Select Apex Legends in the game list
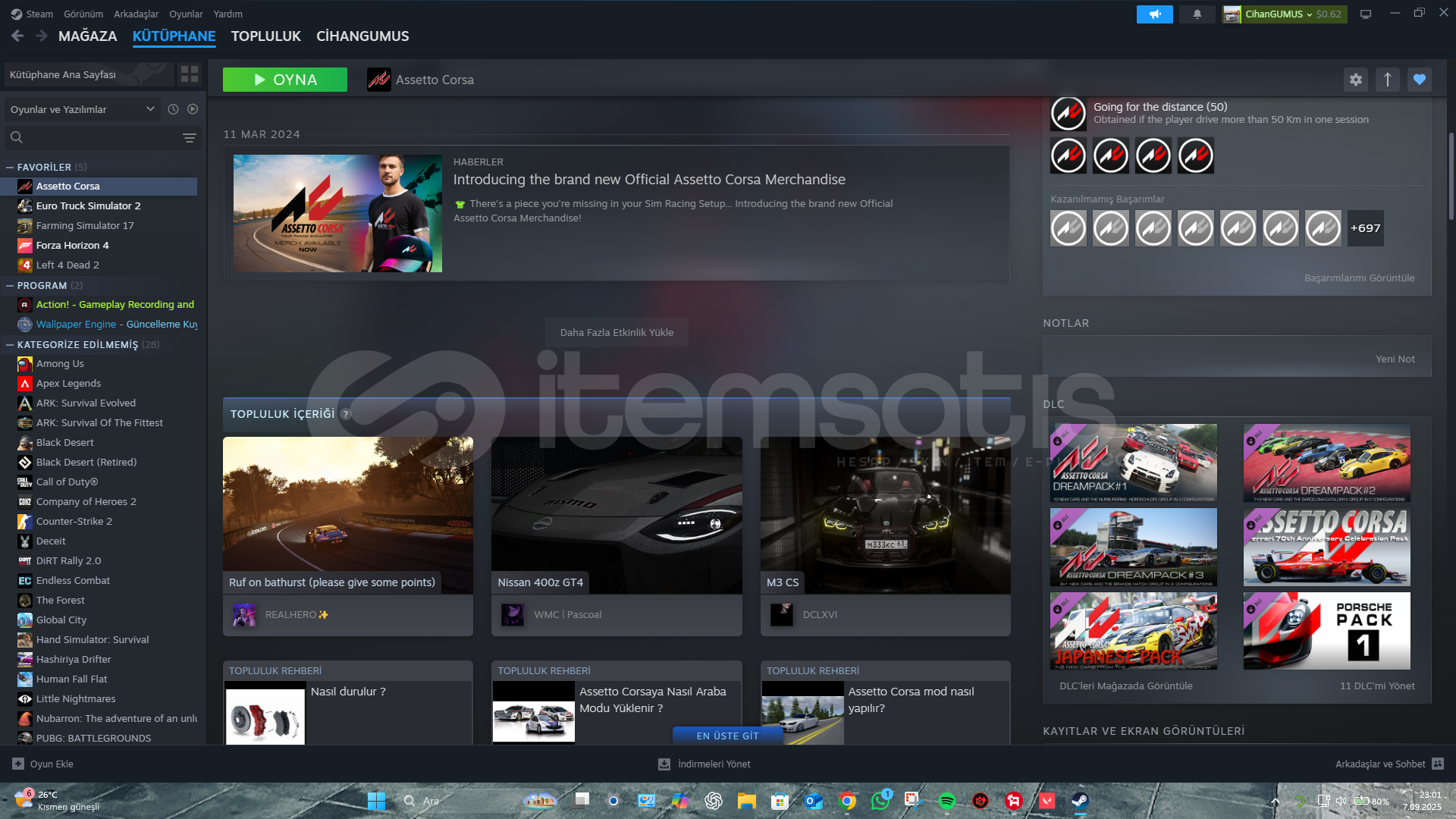This screenshot has height=819, width=1456. coord(68,383)
